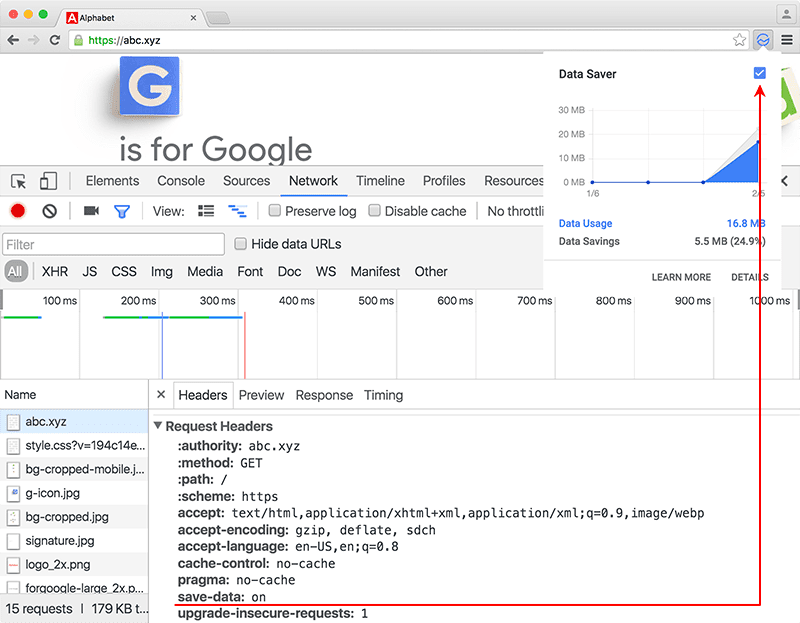Screen dimensions: 800x623
Task: Switch to the Console tab
Action: pyautogui.click(x=181, y=181)
